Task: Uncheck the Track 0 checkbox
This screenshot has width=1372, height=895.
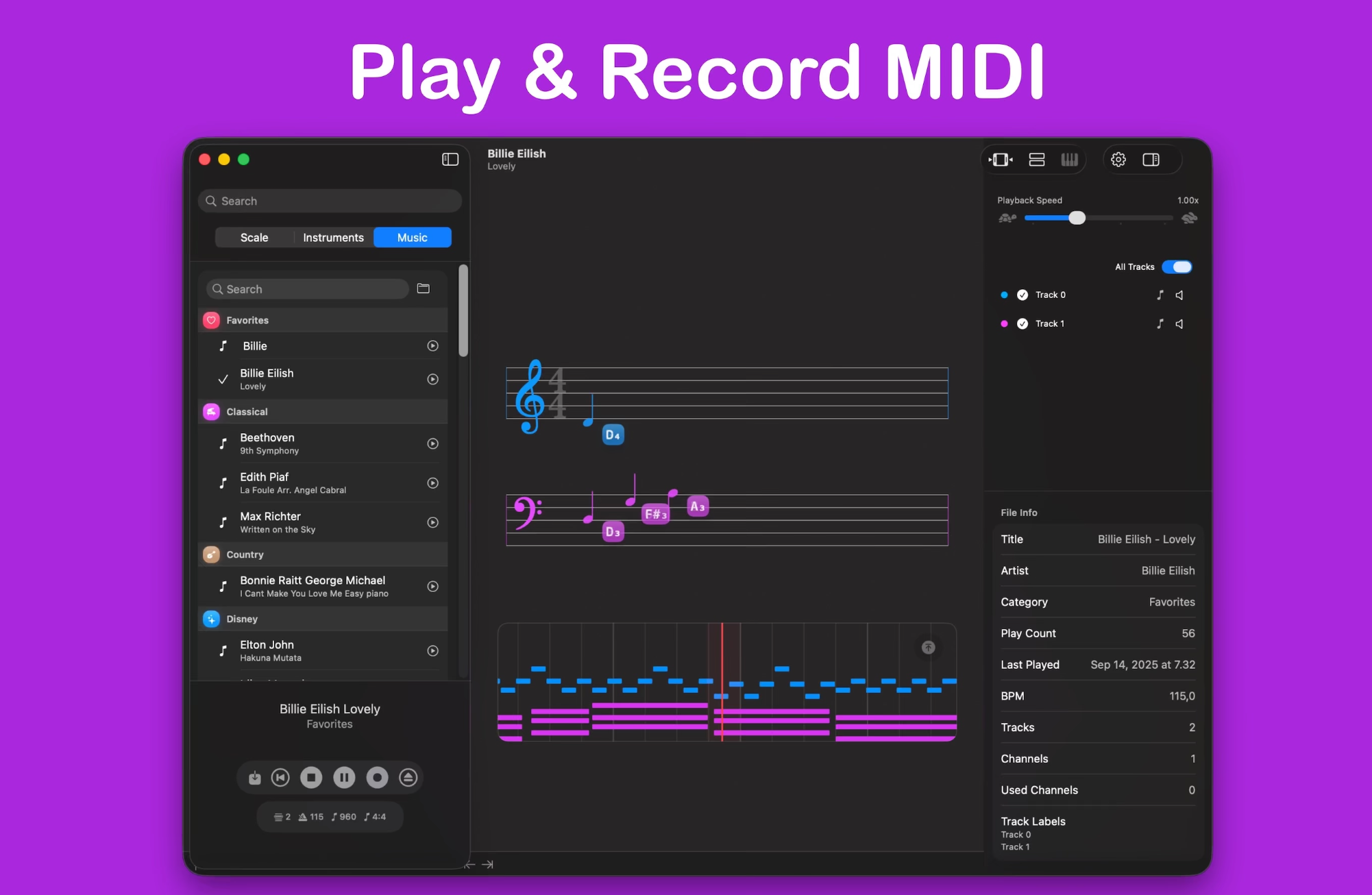Action: click(x=1022, y=295)
